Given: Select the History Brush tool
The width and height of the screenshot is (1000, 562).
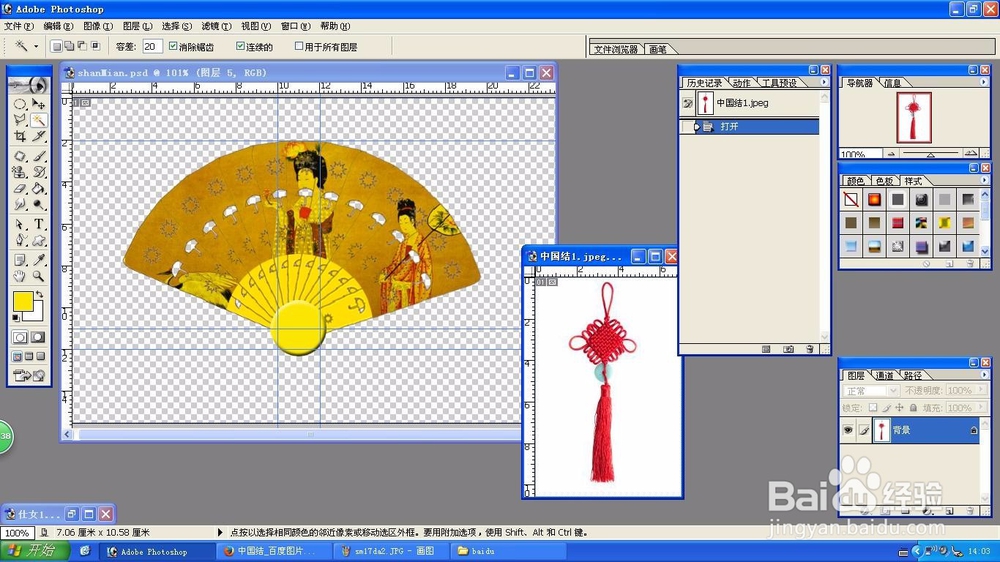Looking at the screenshot, I should coord(39,172).
